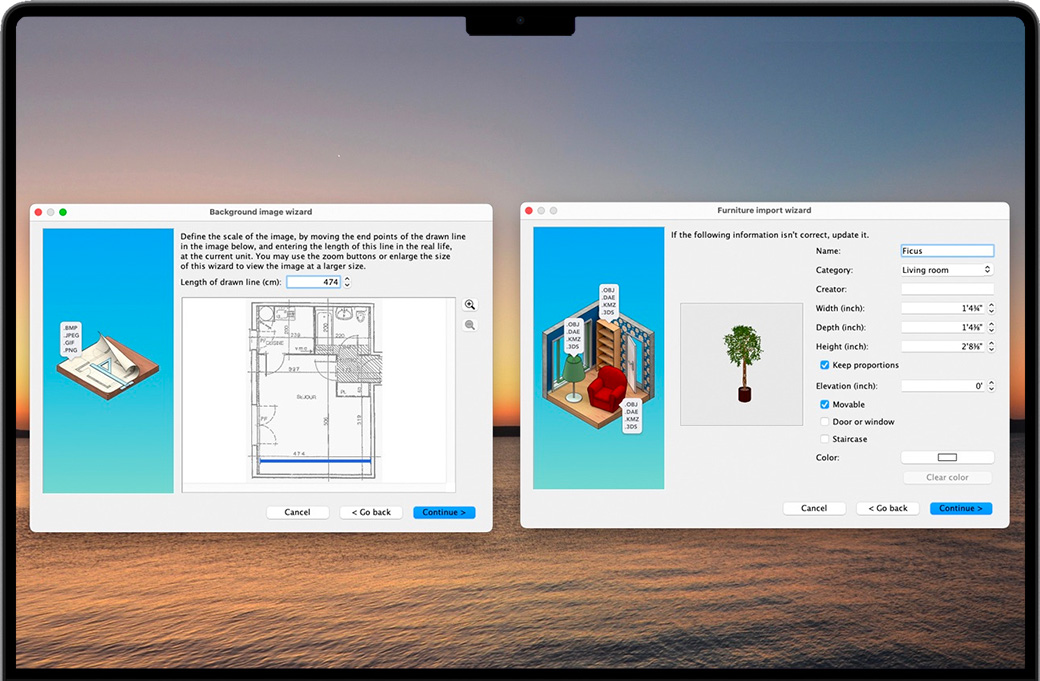The width and height of the screenshot is (1040, 681).
Task: Check the Staircase option
Action: [825, 439]
